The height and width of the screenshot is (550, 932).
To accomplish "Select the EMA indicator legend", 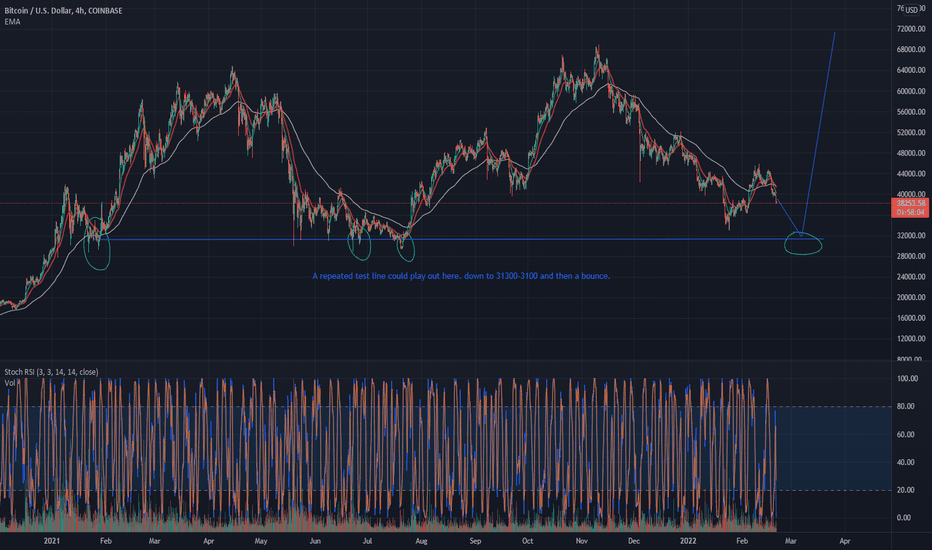I will tap(12, 21).
